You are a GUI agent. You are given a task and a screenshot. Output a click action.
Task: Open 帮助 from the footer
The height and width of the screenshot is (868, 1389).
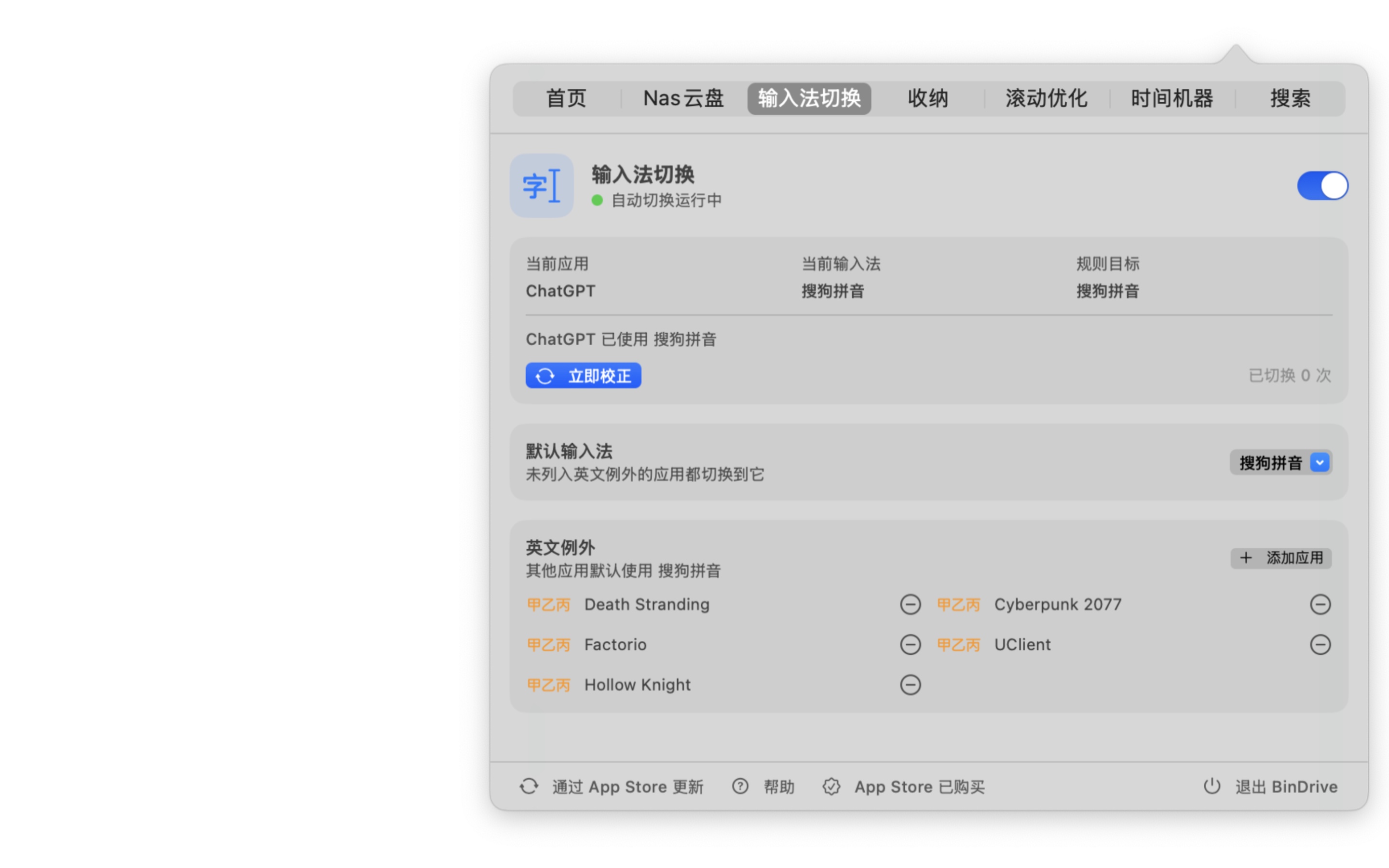[763, 787]
